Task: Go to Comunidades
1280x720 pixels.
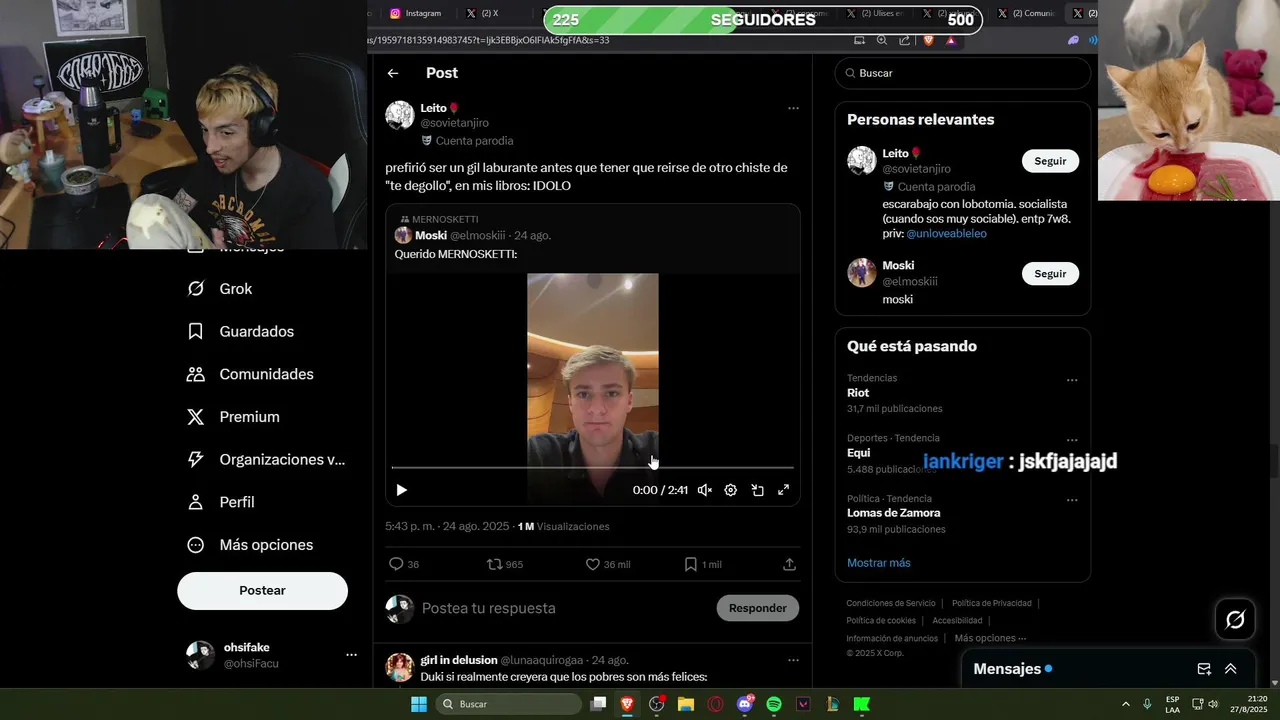Action: (x=250, y=374)
